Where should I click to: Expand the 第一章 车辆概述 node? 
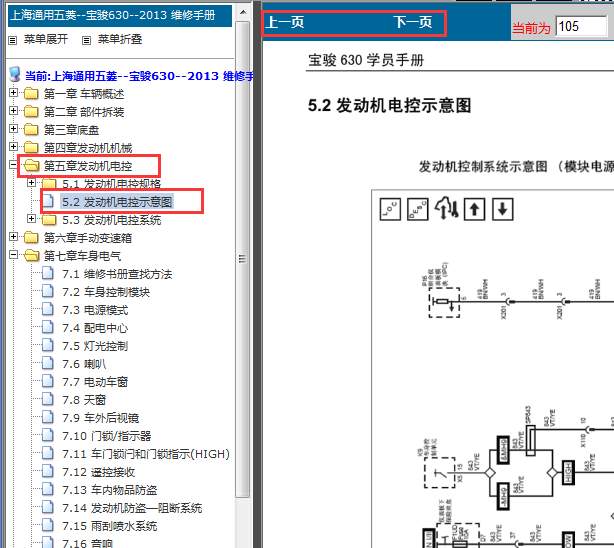(13, 93)
